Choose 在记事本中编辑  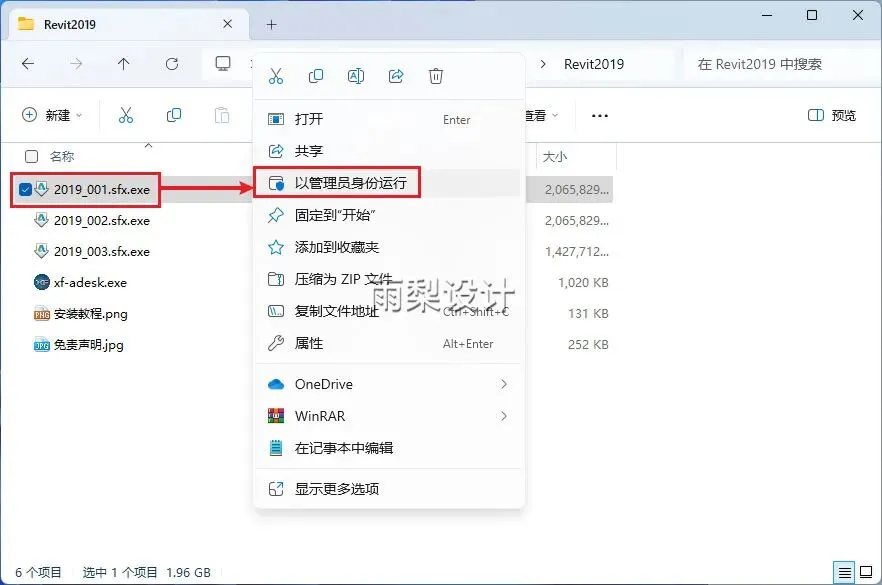click(x=387, y=448)
